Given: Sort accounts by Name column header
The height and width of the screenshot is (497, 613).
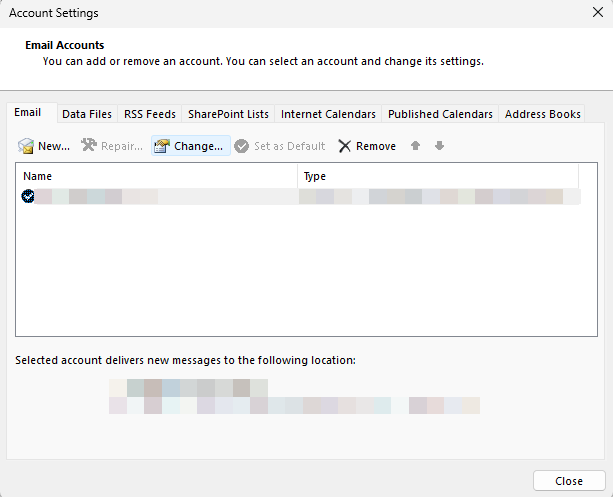Looking at the screenshot, I should [x=157, y=176].
